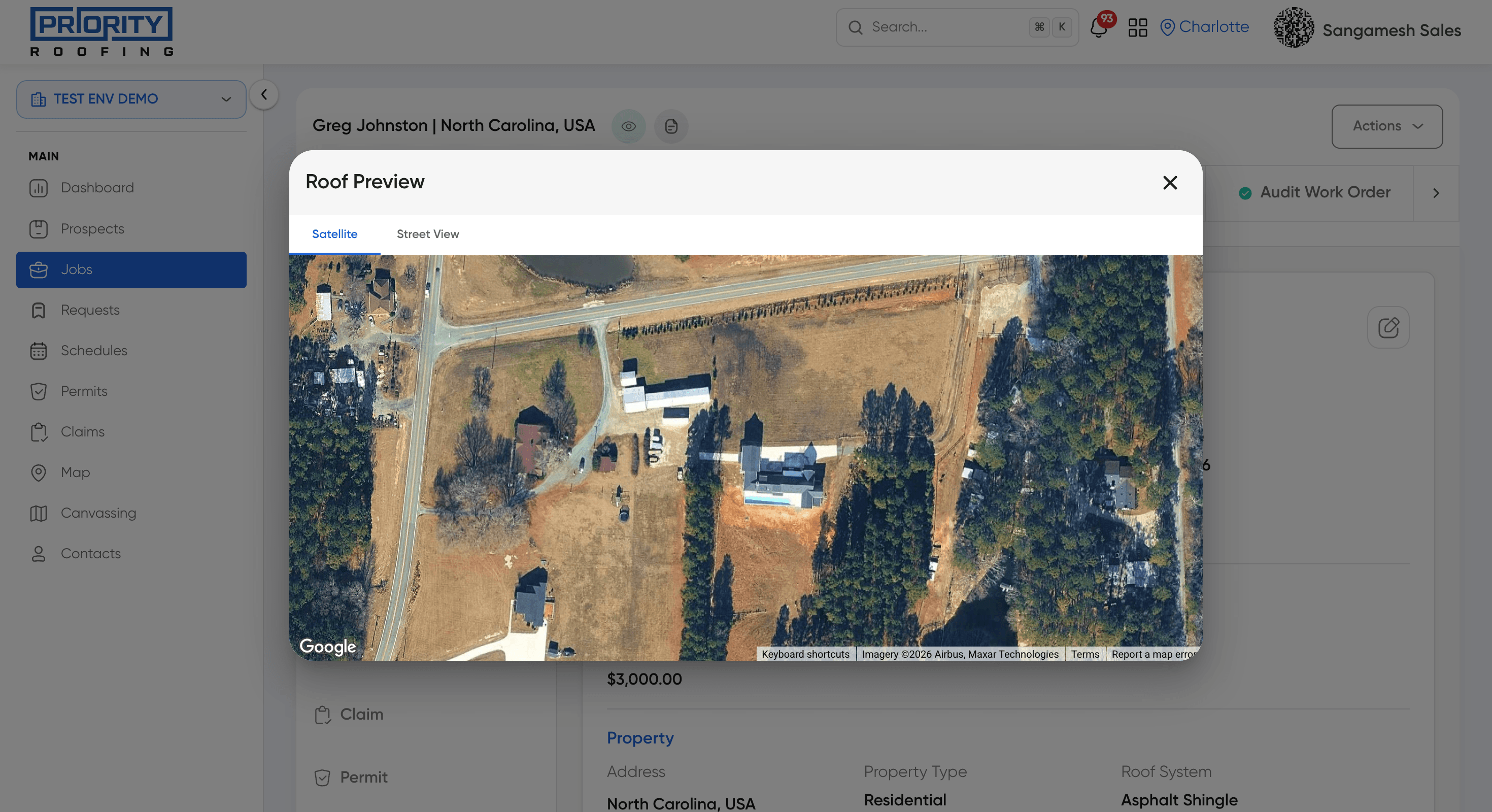Open the Sangamesh Sales profile avatar

[1294, 27]
